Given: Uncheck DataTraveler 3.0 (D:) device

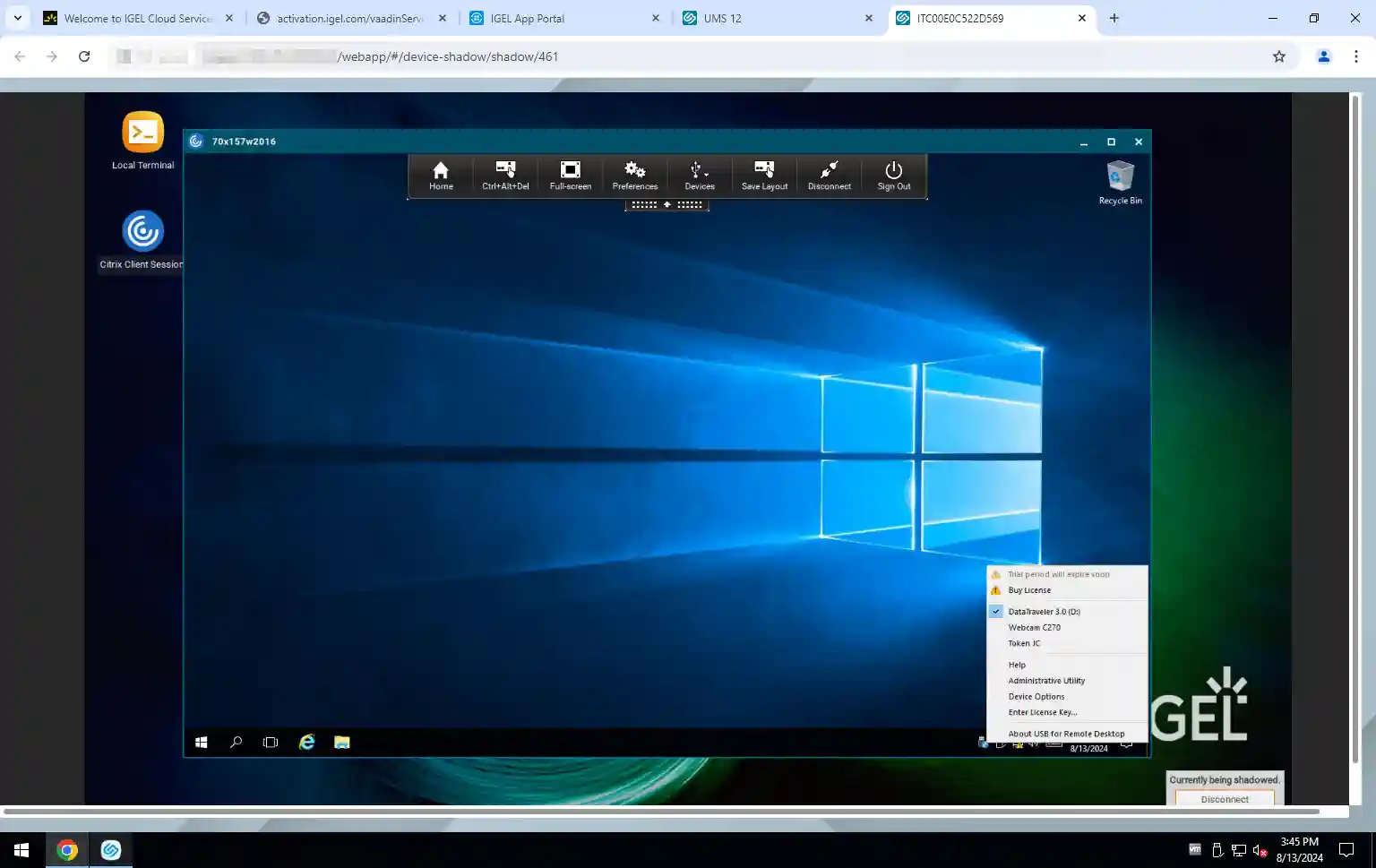Looking at the screenshot, I should coord(1044,612).
